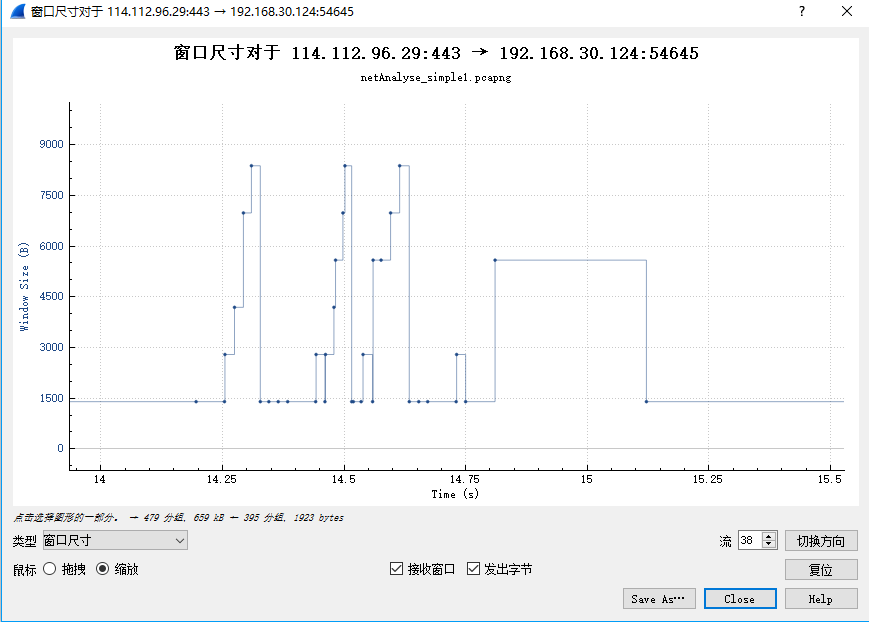Click the 14.75 x-axis tick label
This screenshot has width=869, height=622.
(x=464, y=479)
